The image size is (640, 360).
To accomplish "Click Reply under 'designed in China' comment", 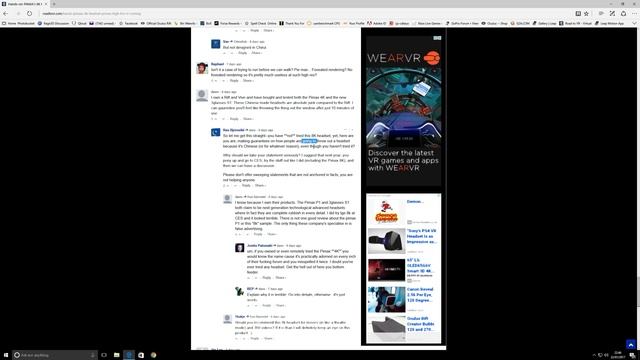I will pos(242,53).
